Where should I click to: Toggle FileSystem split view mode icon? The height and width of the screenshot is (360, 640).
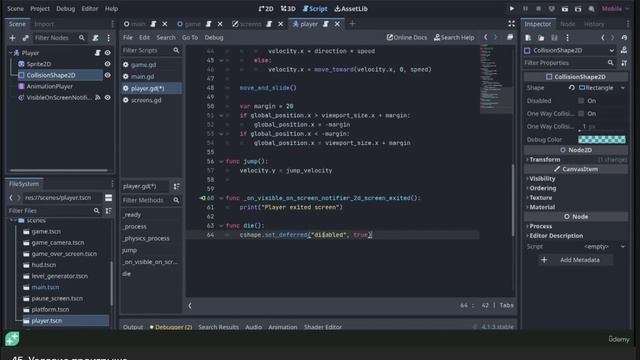(x=108, y=198)
